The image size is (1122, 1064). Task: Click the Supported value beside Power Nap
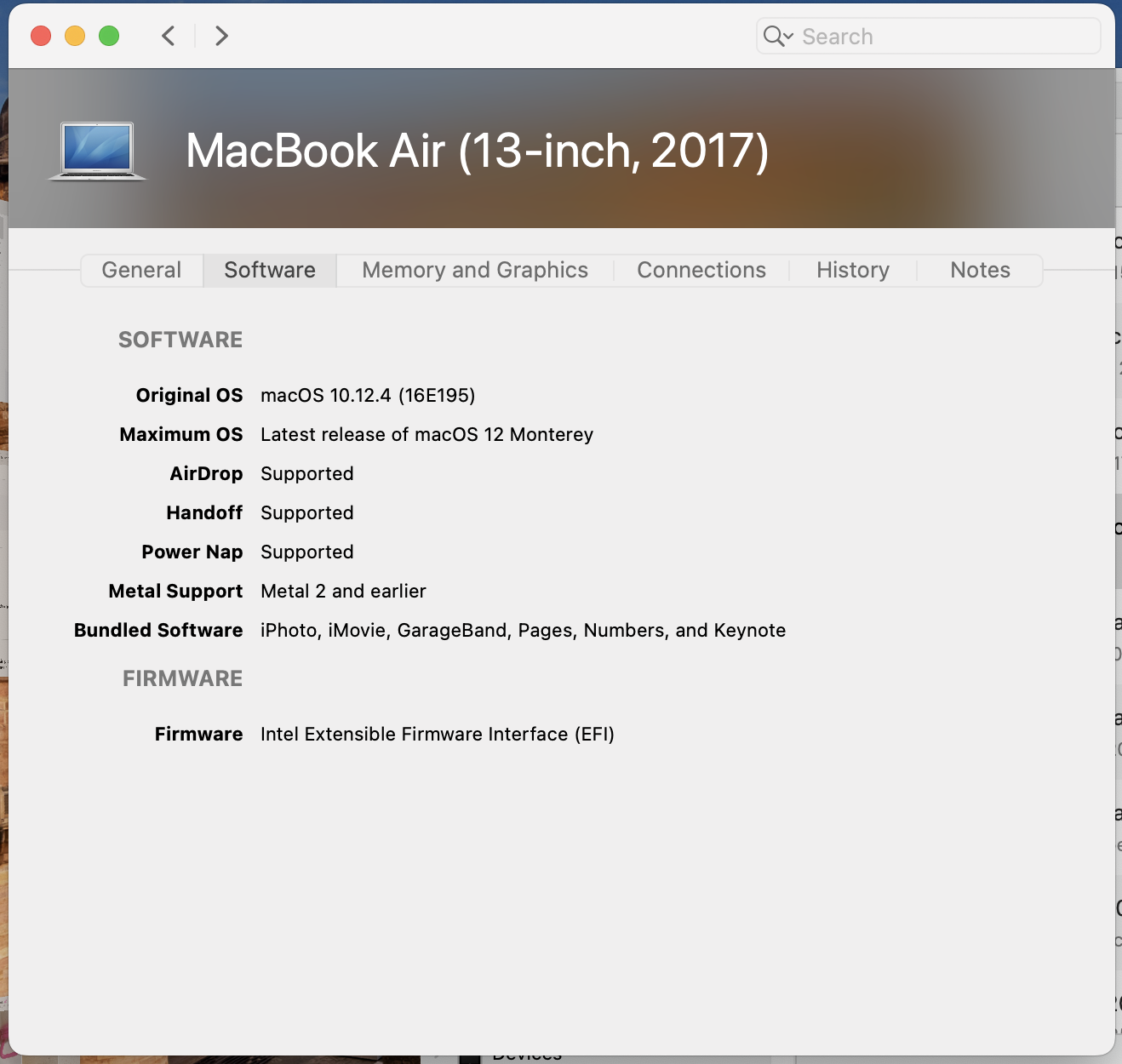pos(307,552)
